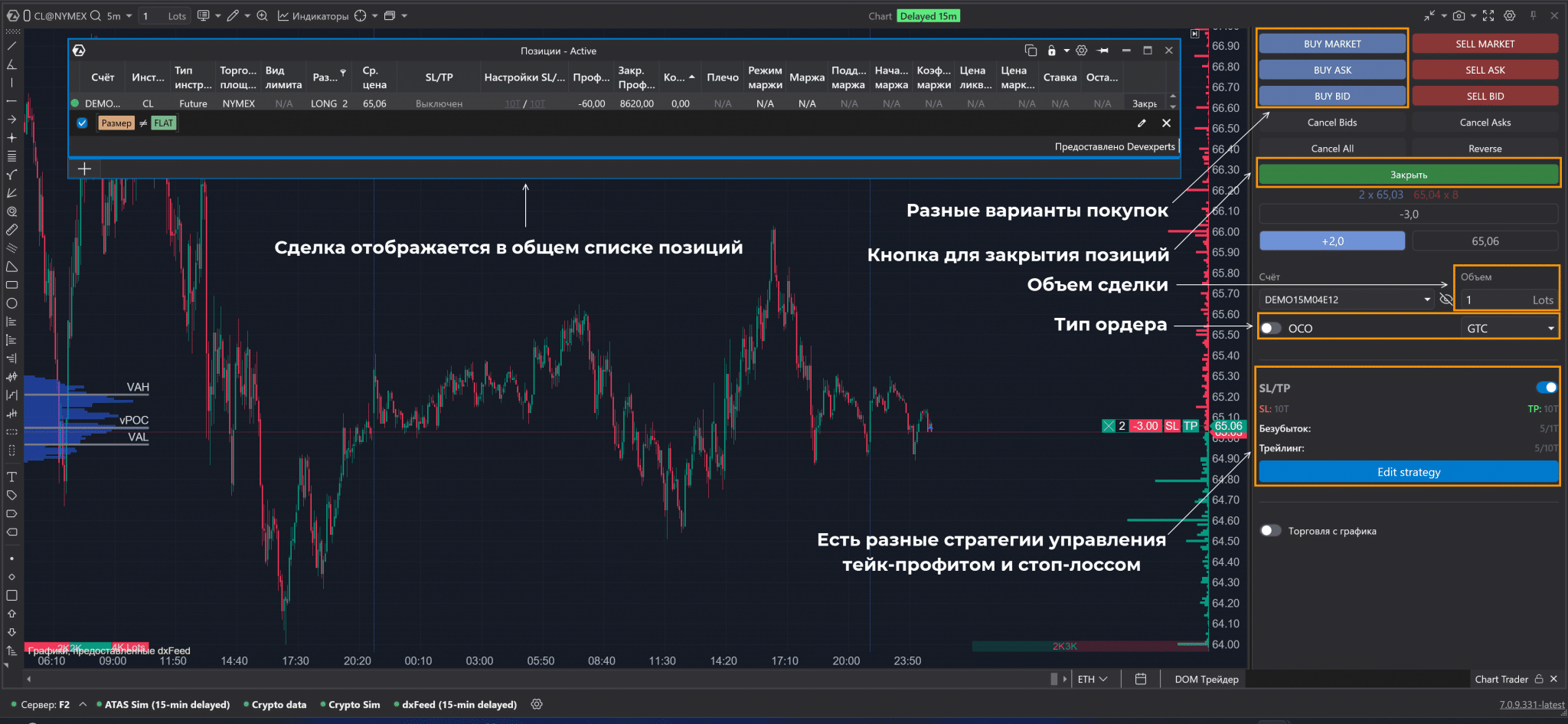
Task: Click the zoom magnifier icon in chart toolbar
Action: pyautogui.click(x=263, y=16)
